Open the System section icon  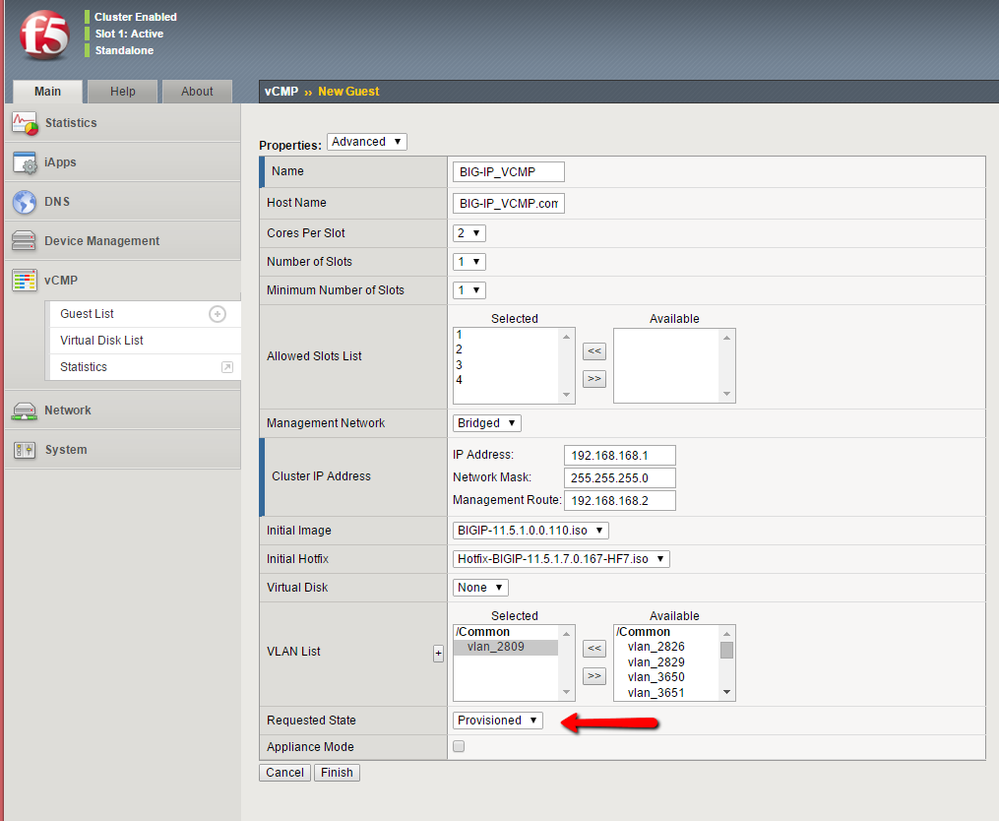tap(25, 450)
